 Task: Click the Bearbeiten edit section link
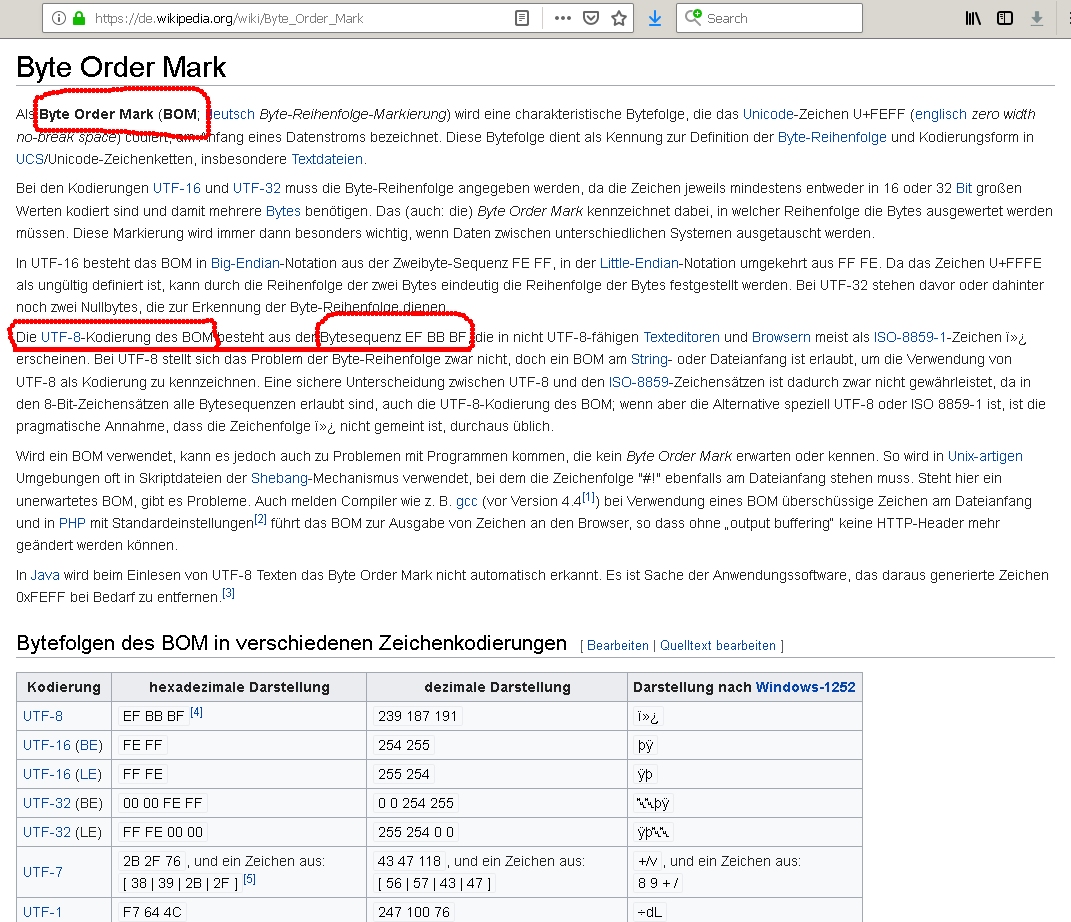pos(618,646)
